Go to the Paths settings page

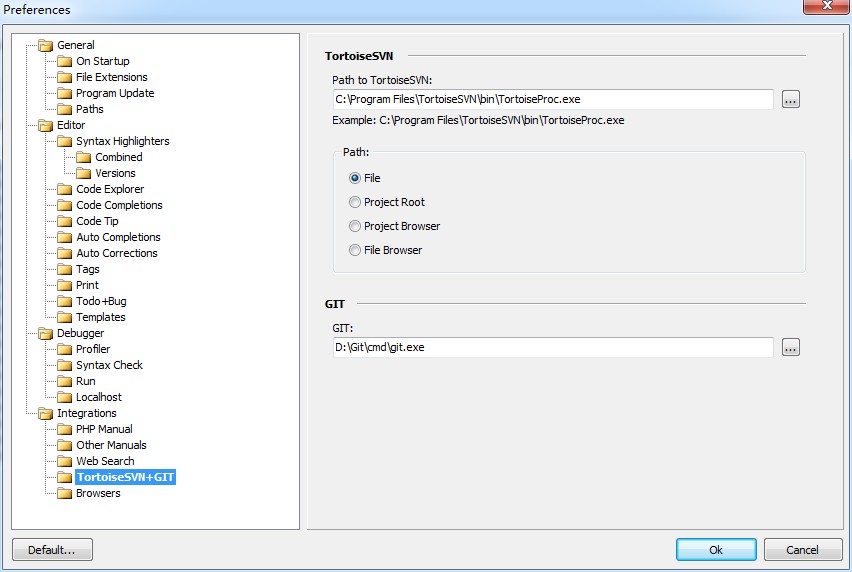(90, 109)
